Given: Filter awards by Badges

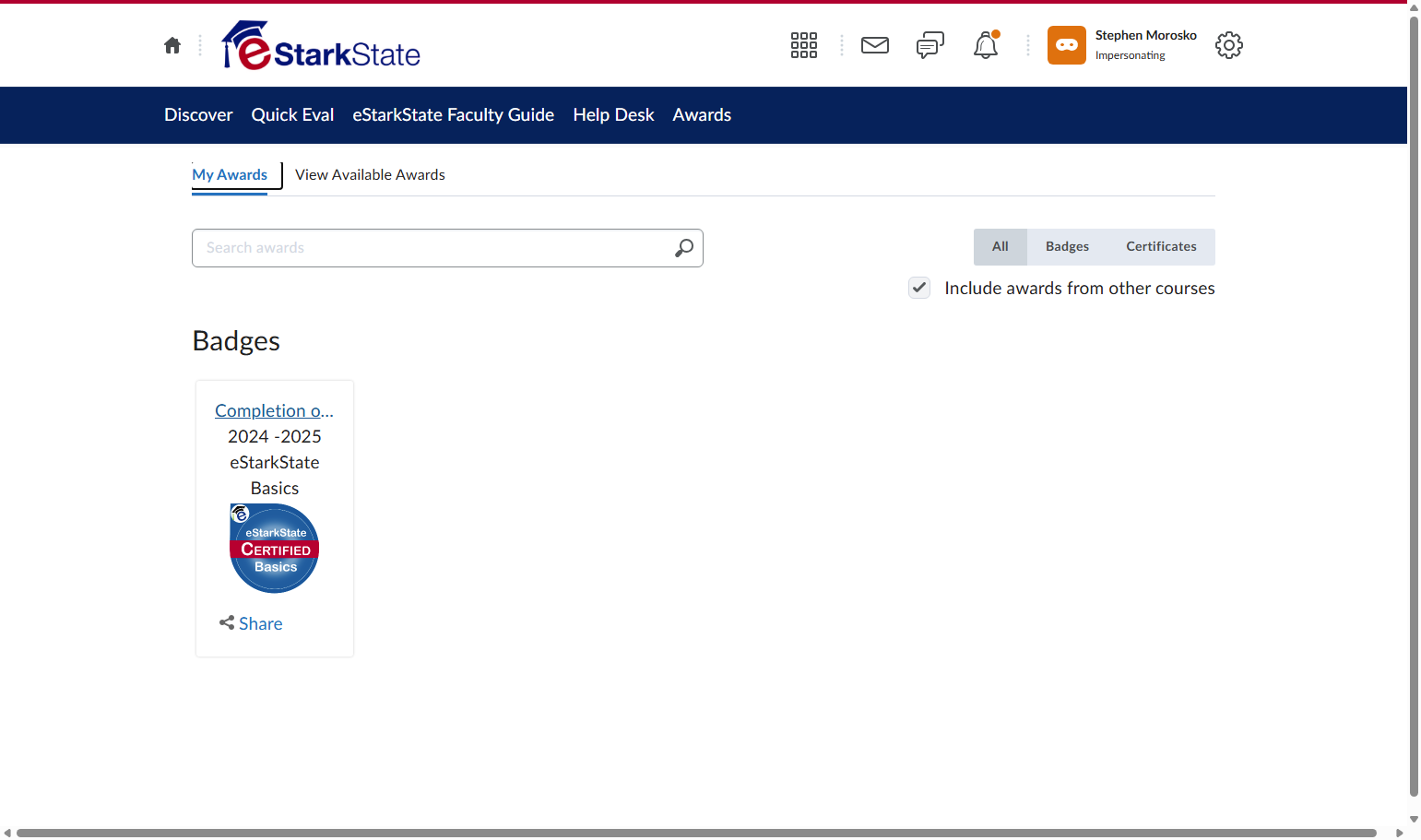Looking at the screenshot, I should coord(1067,247).
